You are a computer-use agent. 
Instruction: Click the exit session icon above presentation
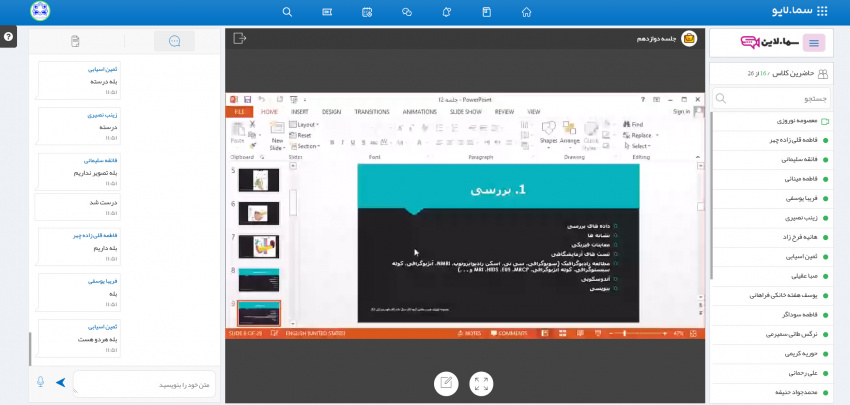pyautogui.click(x=239, y=38)
